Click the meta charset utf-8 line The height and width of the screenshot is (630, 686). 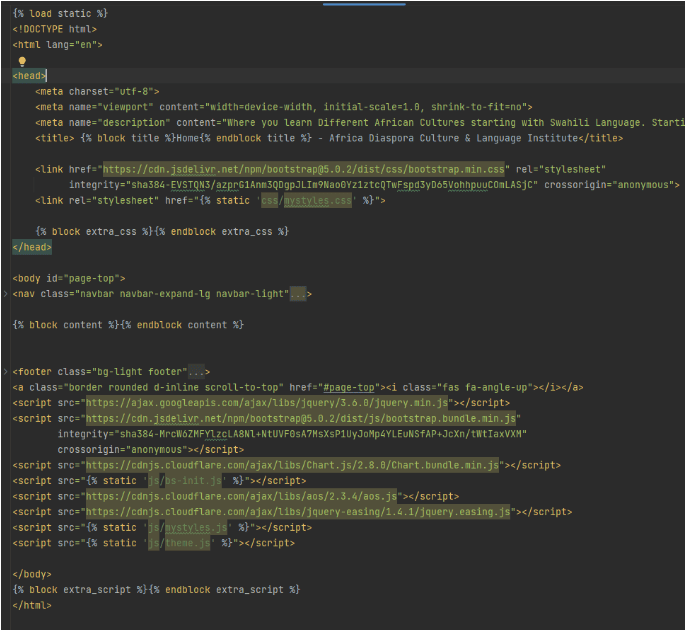coord(97,91)
